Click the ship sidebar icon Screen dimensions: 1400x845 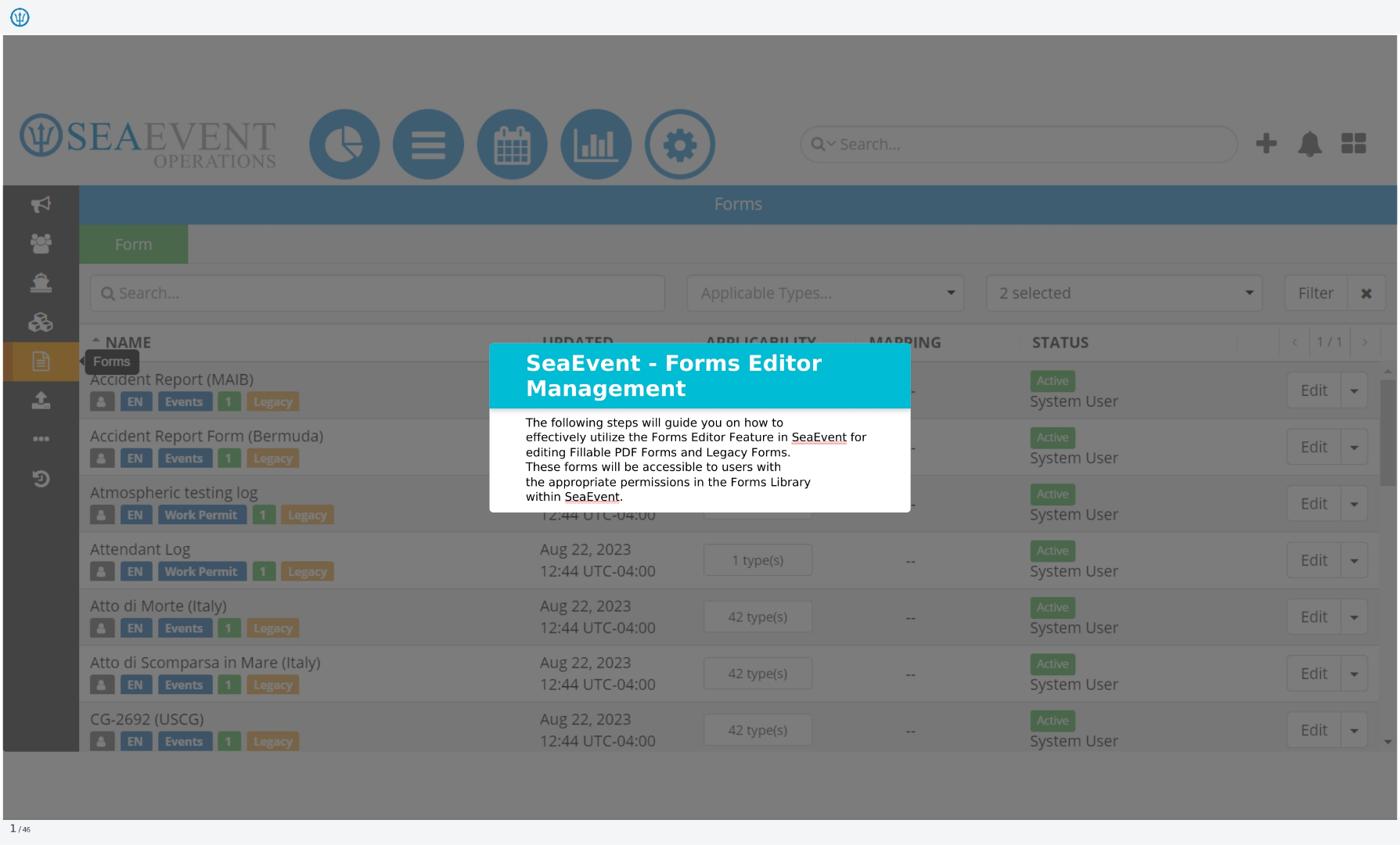pos(41,282)
